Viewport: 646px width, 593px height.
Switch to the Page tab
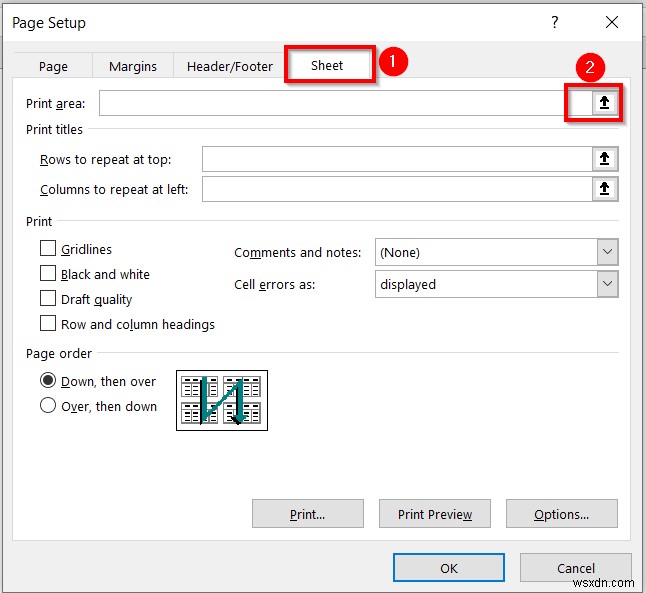tap(53, 66)
